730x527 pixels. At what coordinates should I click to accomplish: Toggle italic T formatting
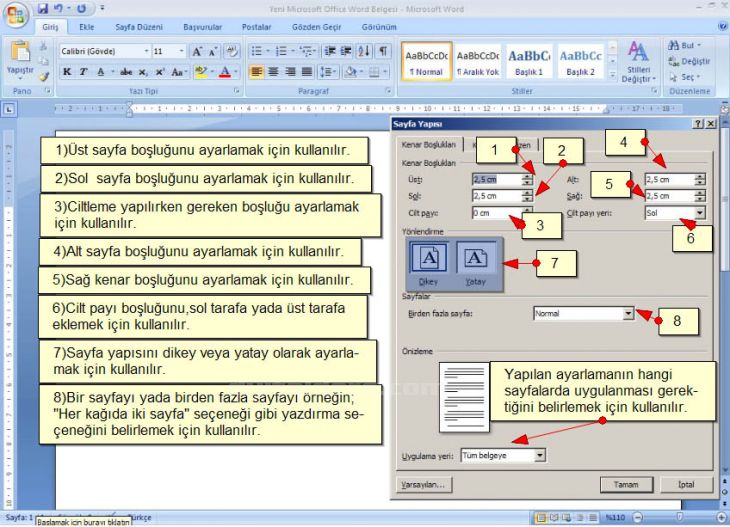tap(83, 72)
